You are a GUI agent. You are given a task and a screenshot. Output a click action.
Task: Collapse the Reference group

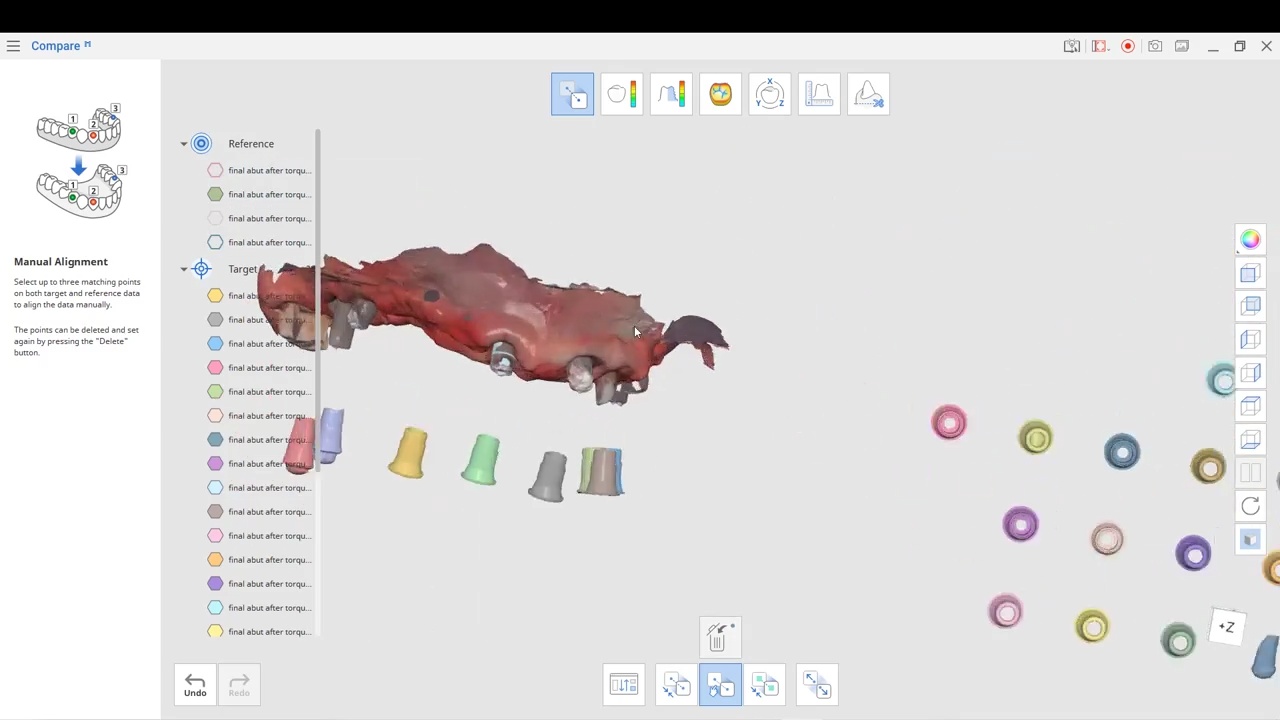(x=184, y=144)
